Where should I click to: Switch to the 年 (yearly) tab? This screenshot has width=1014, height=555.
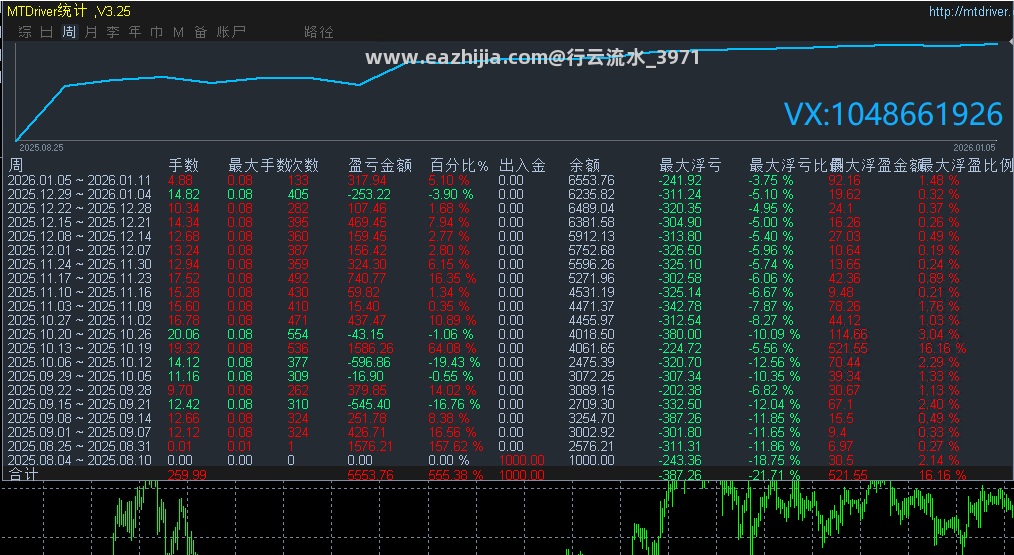135,32
